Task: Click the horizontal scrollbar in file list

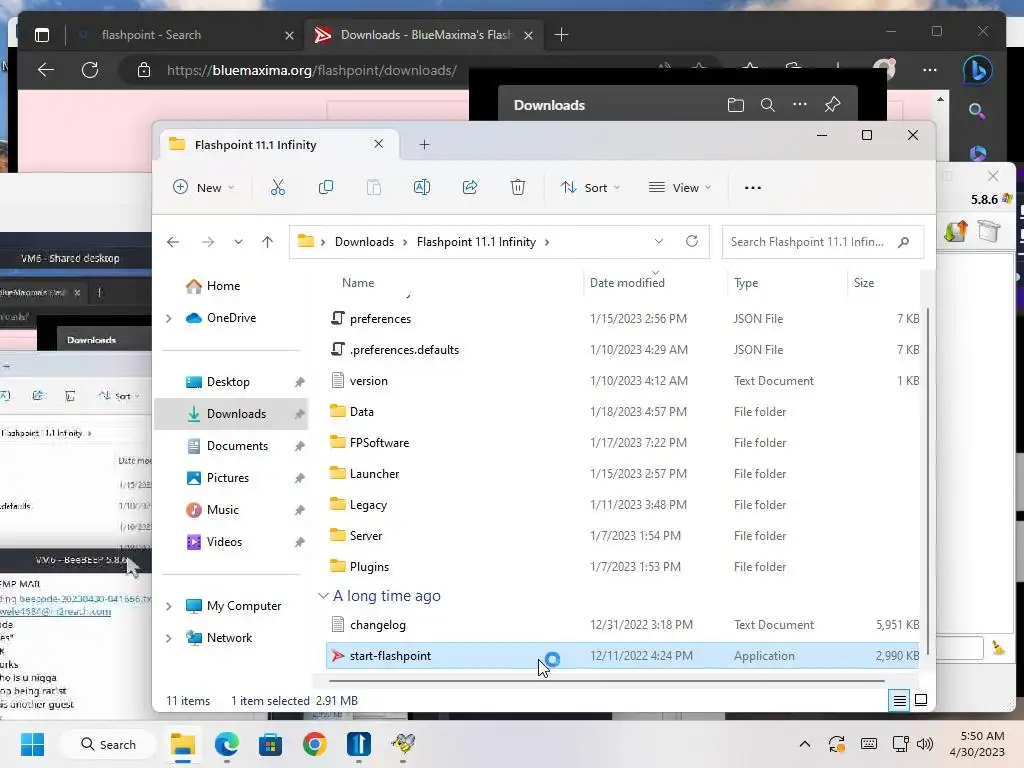Action: coord(606,680)
